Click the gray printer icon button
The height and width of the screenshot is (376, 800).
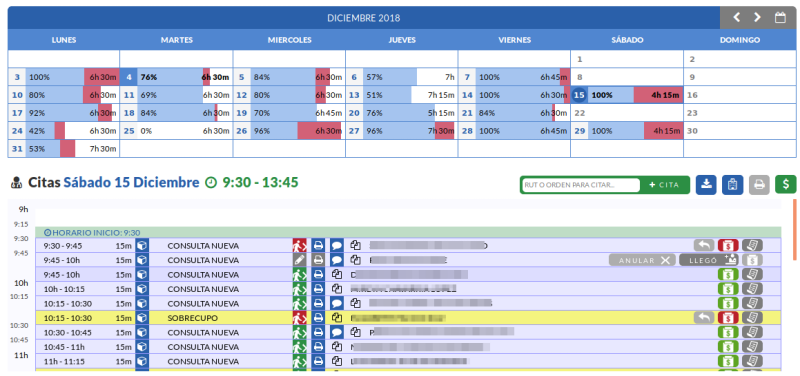click(759, 185)
